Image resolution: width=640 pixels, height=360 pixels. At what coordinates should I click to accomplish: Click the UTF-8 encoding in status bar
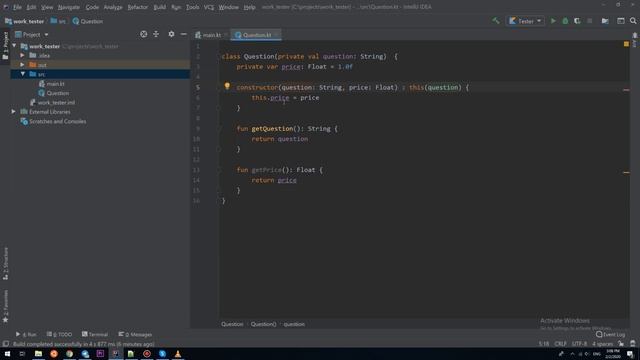579,344
